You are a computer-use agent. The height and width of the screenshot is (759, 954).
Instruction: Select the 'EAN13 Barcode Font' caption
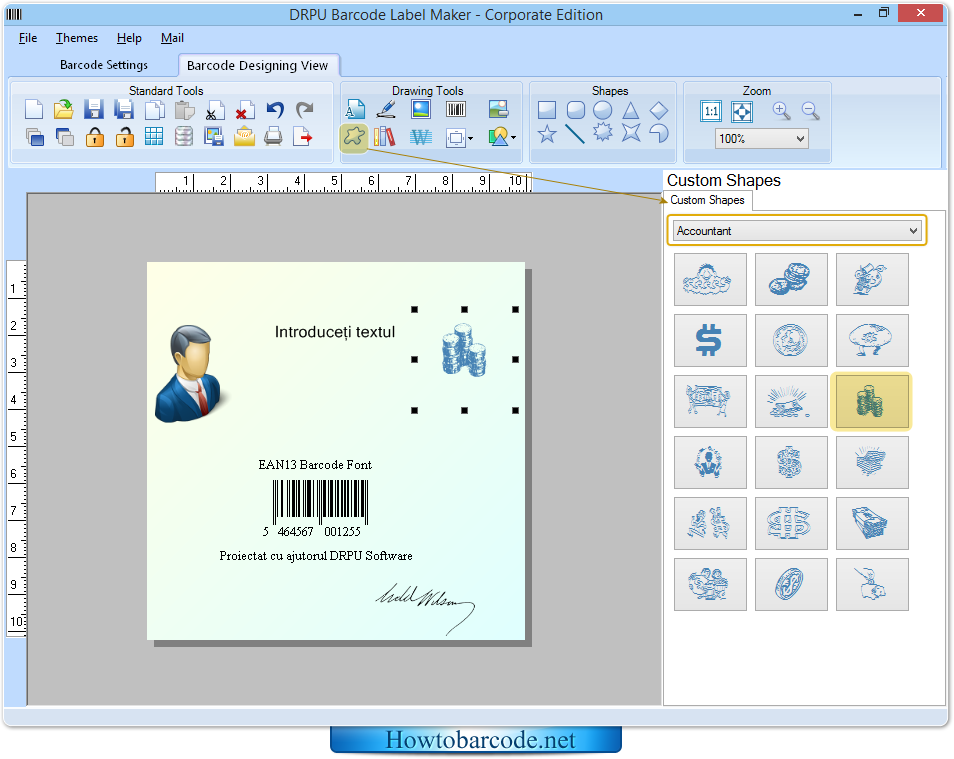tap(315, 465)
